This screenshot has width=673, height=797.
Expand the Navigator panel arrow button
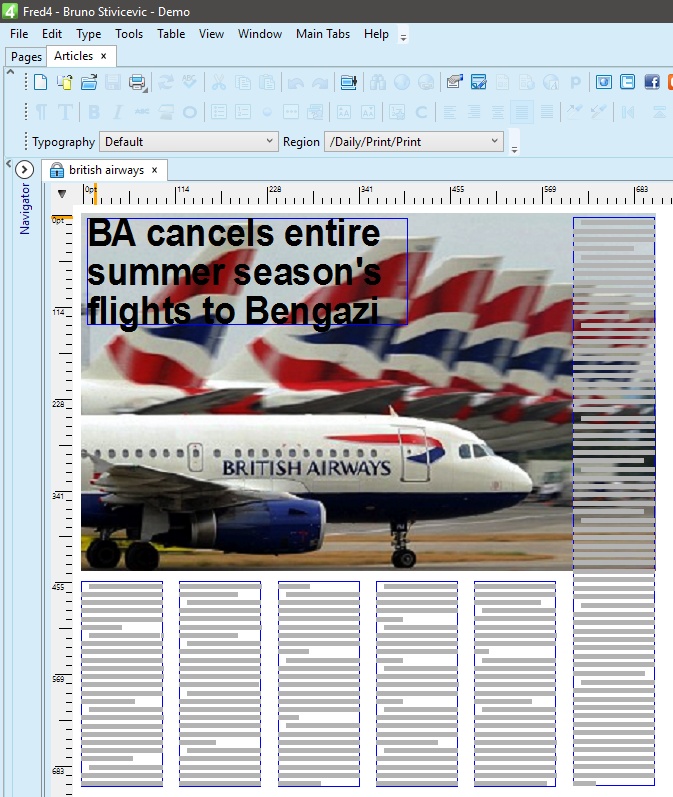[x=24, y=169]
